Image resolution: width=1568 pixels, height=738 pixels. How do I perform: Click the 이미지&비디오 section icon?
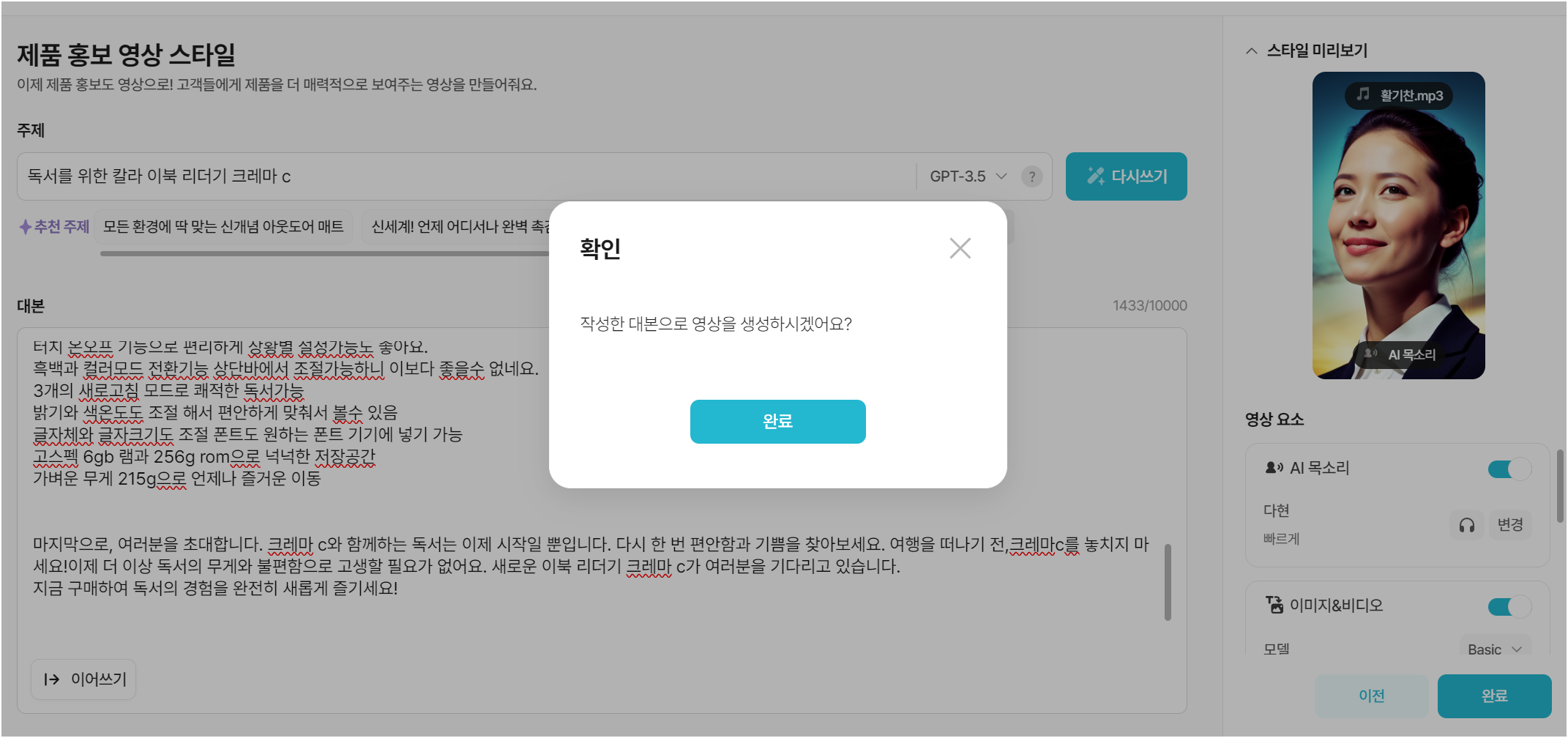[x=1274, y=605]
